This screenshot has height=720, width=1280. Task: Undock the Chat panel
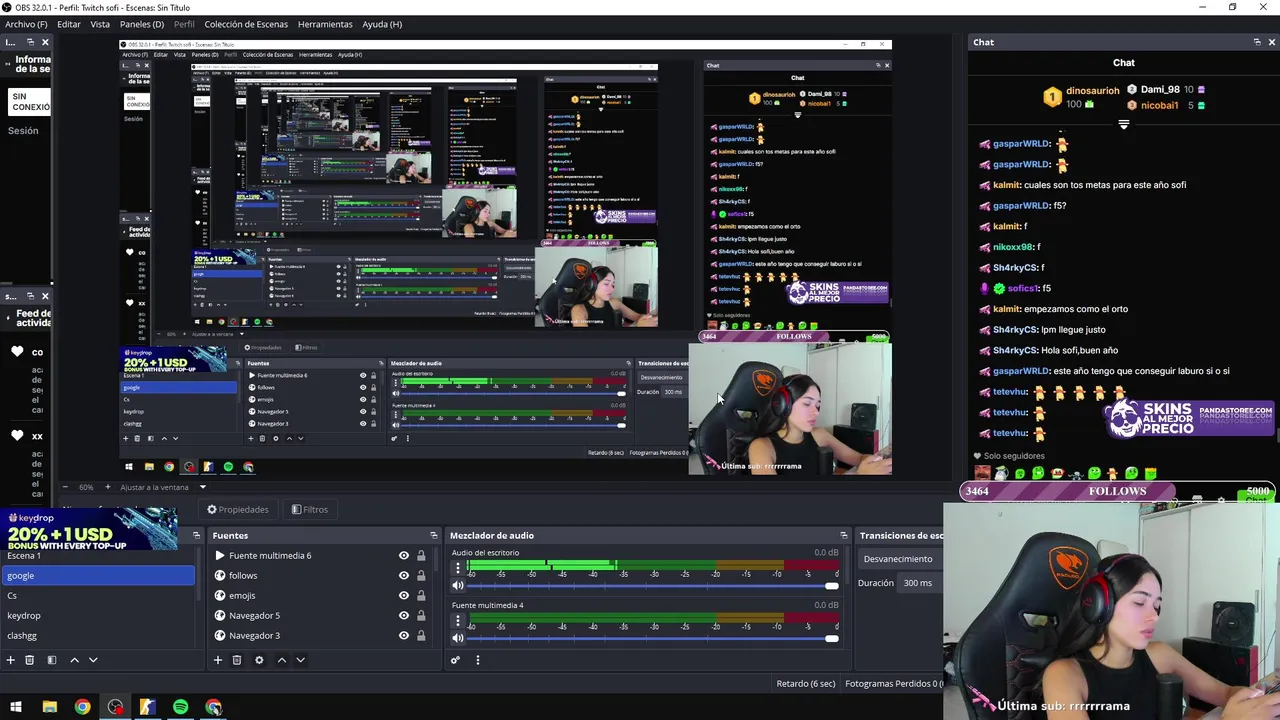click(x=1257, y=42)
